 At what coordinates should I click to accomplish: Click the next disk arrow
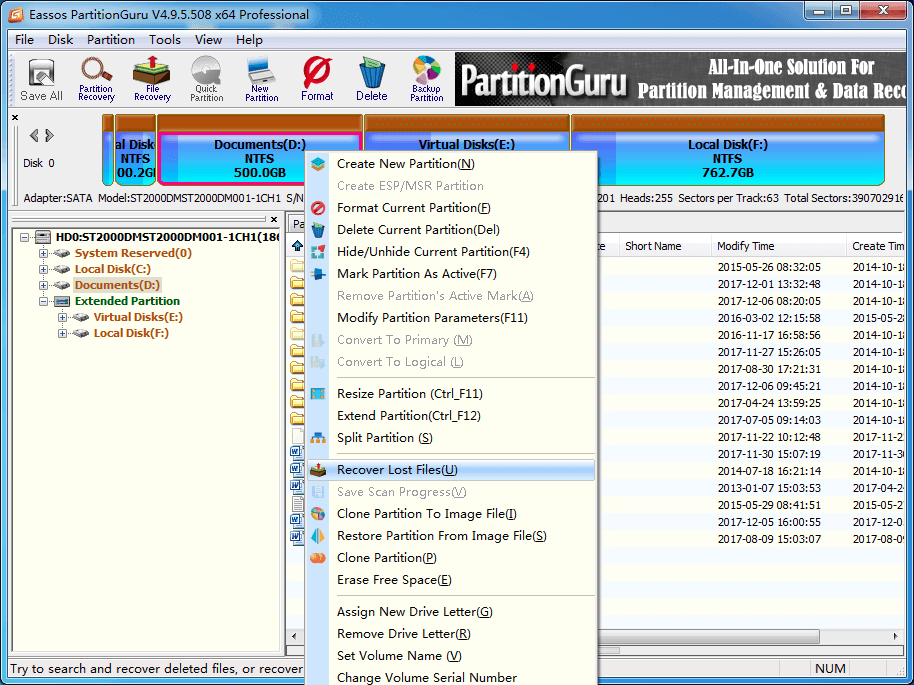coord(49,136)
